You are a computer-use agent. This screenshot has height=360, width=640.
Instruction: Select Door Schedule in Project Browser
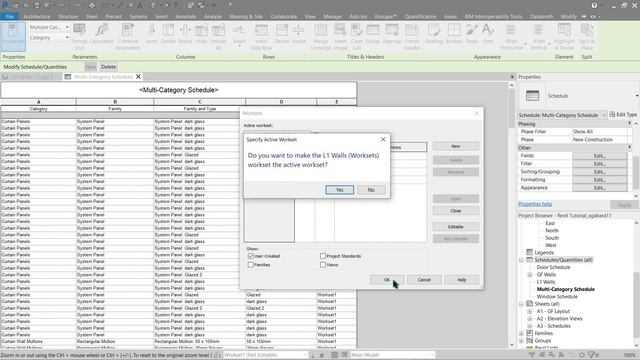[x=553, y=267]
